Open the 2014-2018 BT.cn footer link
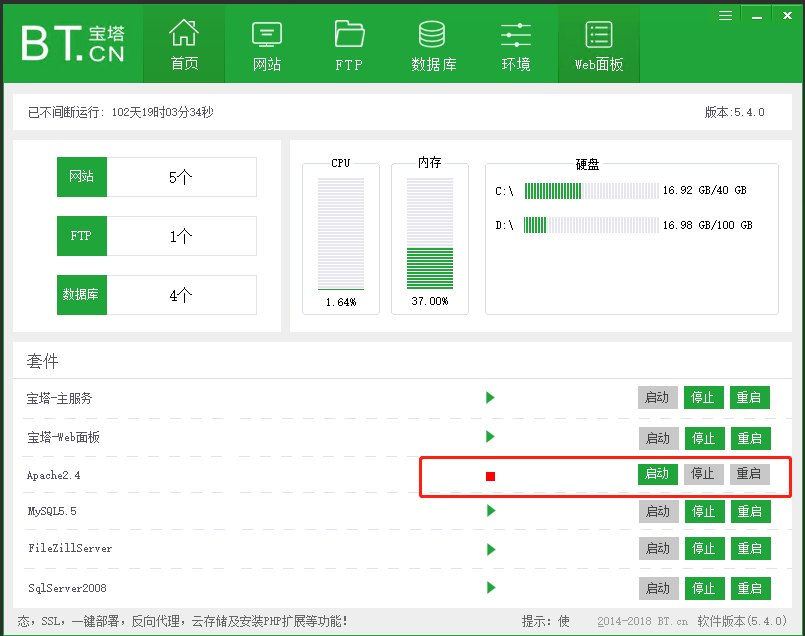805x636 pixels. coord(642,622)
